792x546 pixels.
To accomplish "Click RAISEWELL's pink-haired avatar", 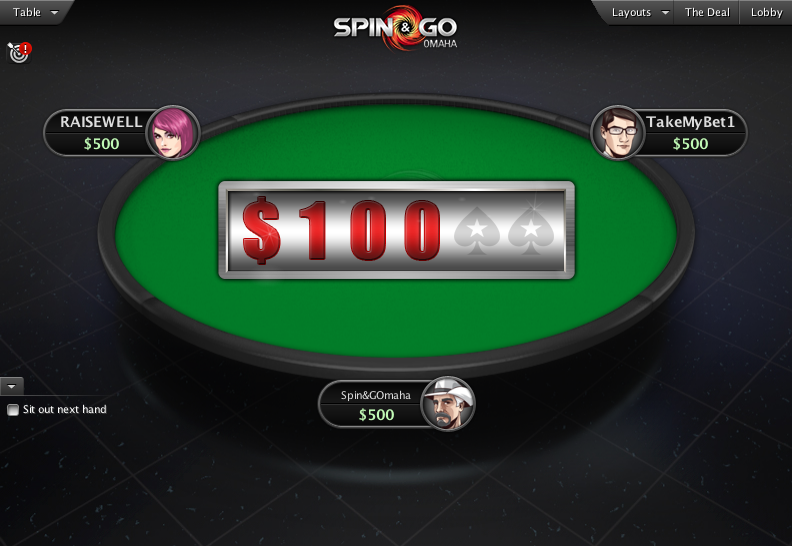I will [173, 133].
